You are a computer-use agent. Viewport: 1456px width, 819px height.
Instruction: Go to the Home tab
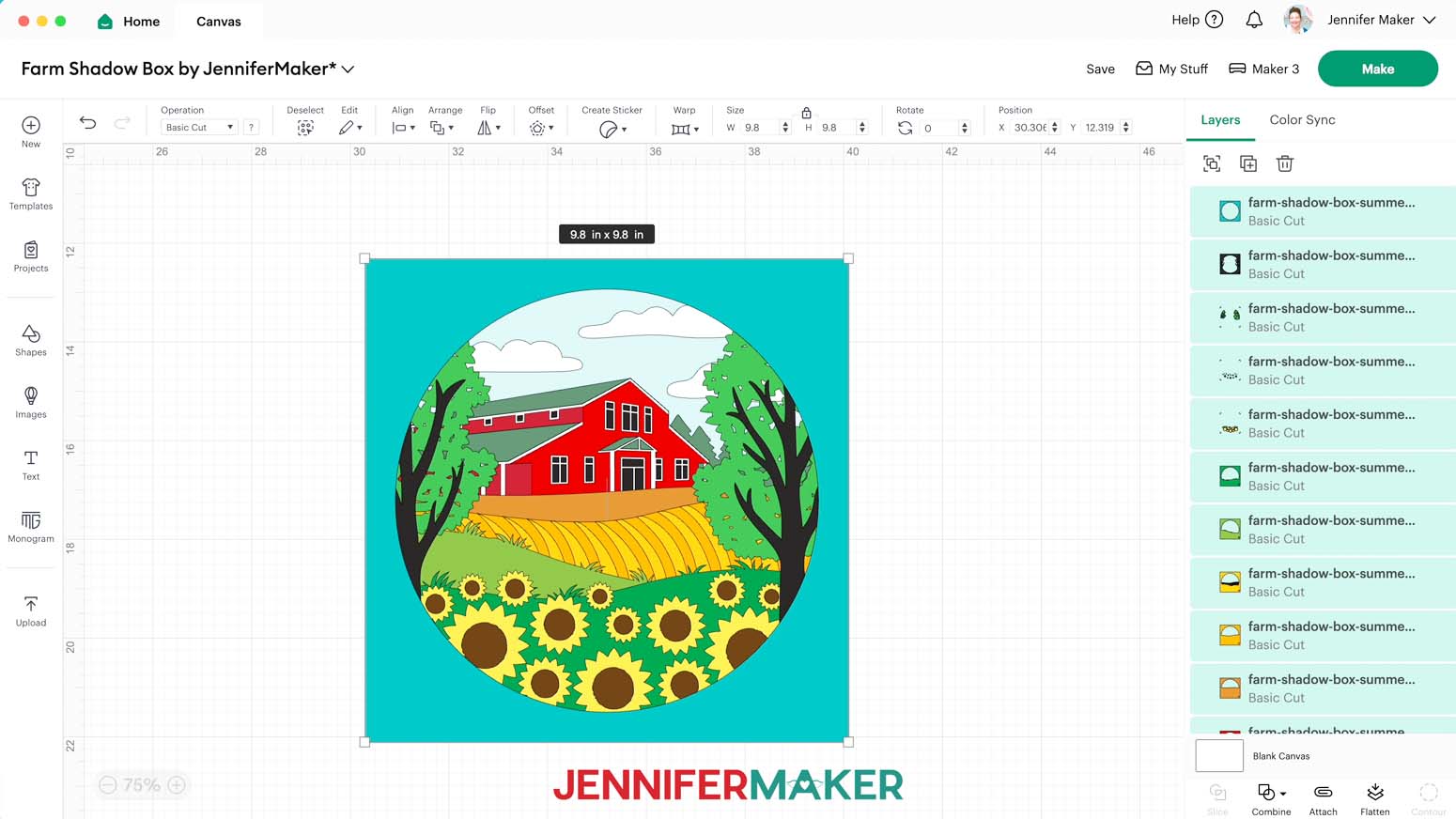[x=129, y=21]
